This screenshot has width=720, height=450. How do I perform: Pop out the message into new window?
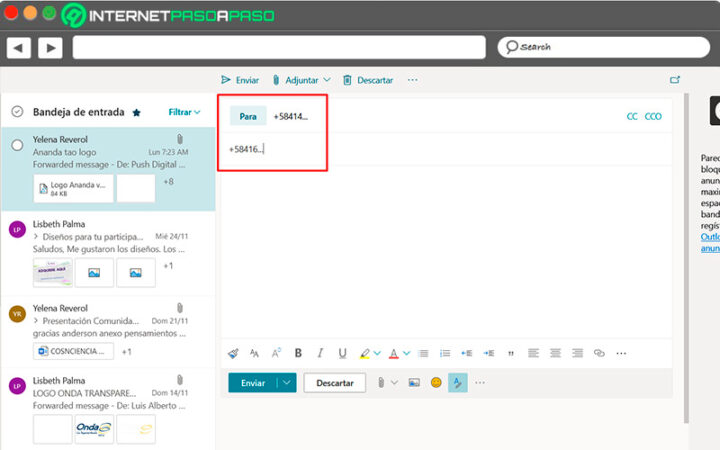675,80
